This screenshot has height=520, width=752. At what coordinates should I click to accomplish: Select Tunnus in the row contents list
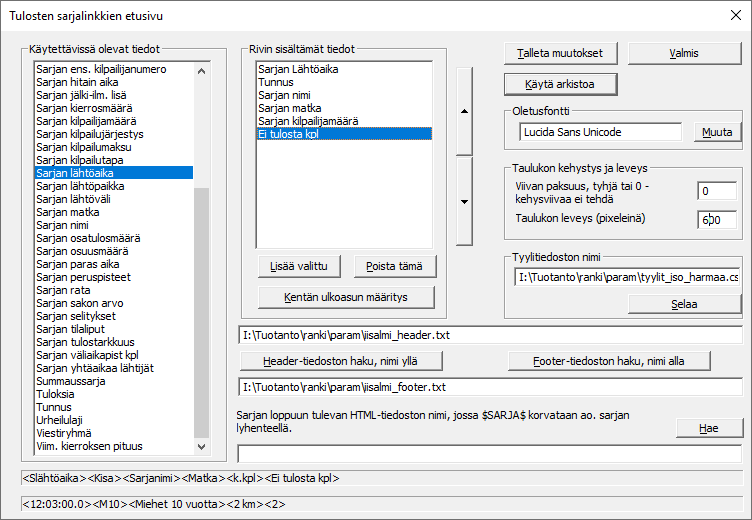(x=275, y=82)
